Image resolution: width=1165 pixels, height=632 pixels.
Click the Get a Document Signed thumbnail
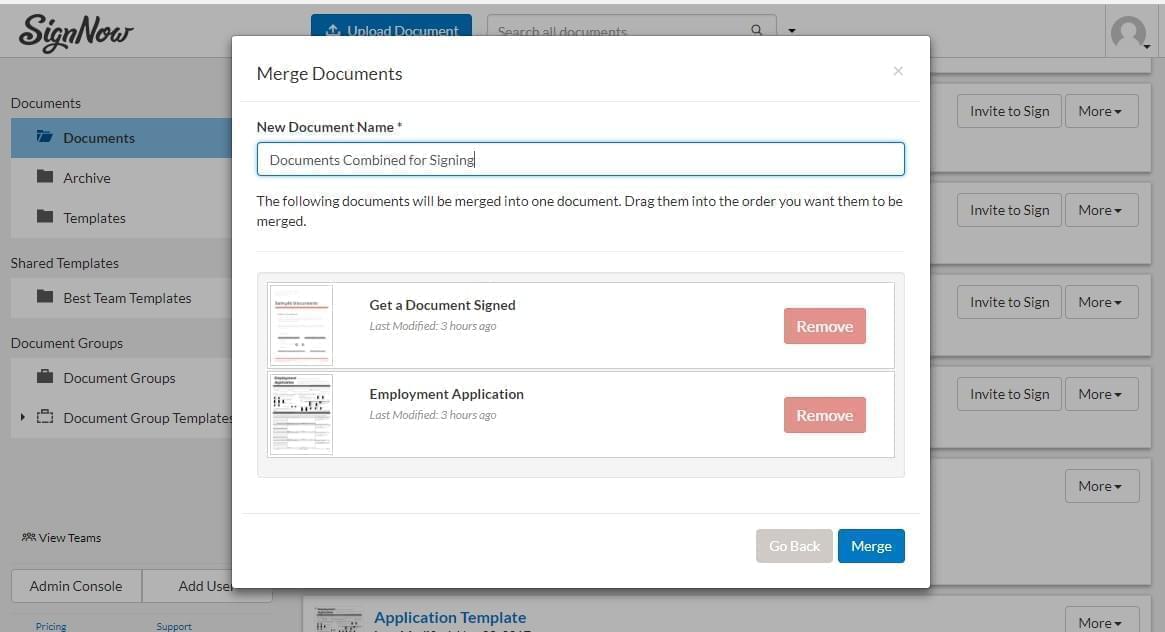pos(300,325)
